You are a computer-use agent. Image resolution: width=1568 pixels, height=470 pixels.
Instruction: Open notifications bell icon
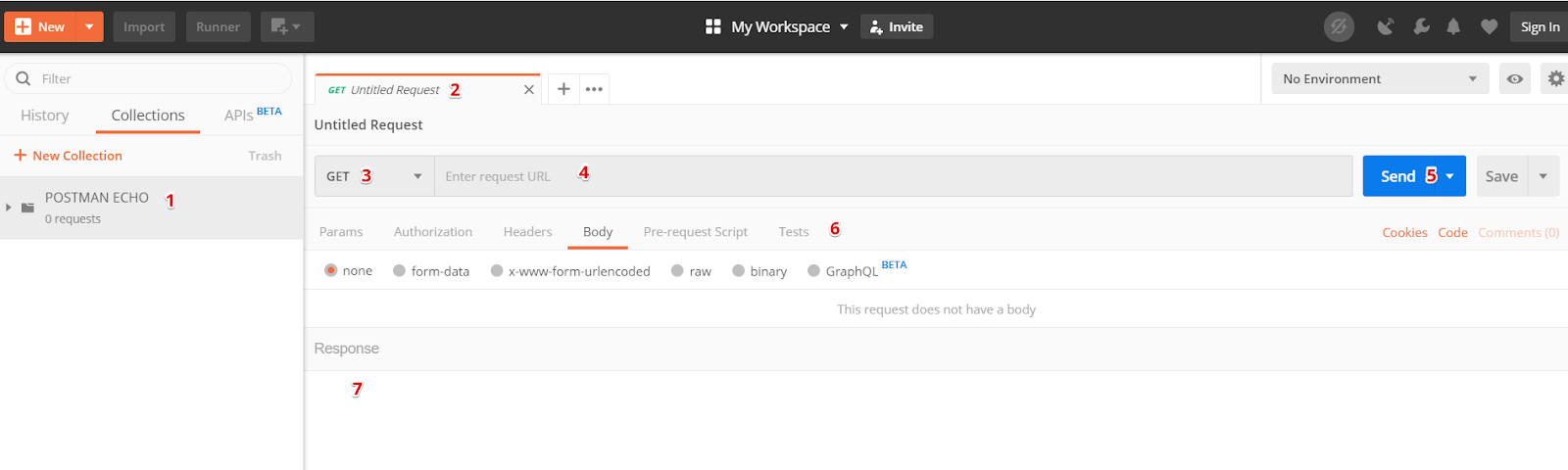(1453, 26)
